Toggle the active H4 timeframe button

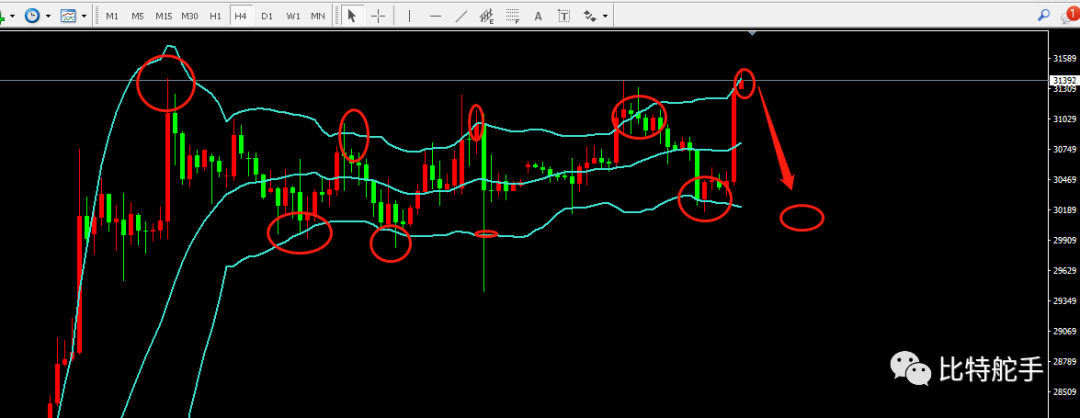[240, 15]
